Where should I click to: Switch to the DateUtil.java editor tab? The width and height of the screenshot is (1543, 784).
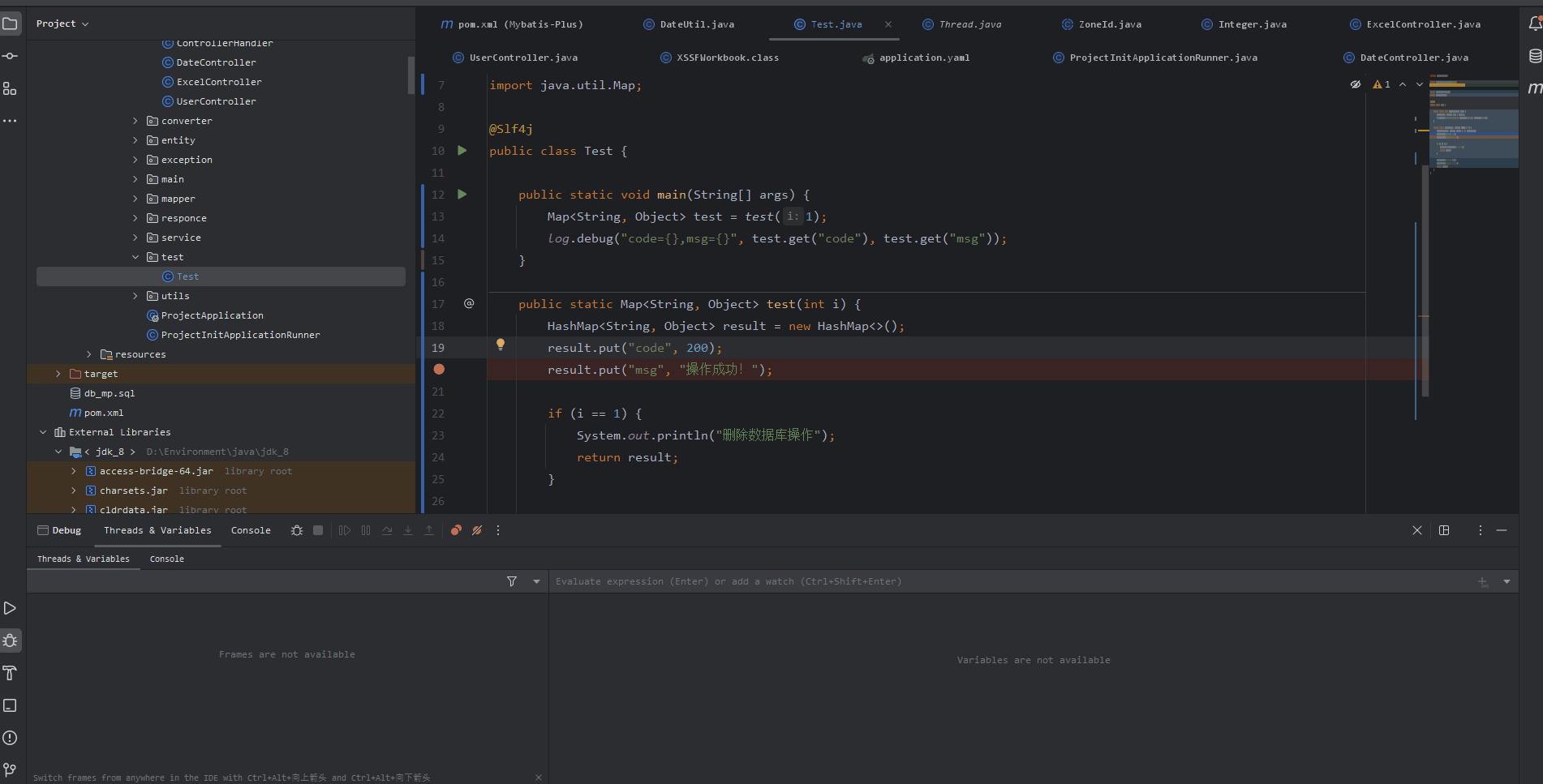[696, 24]
